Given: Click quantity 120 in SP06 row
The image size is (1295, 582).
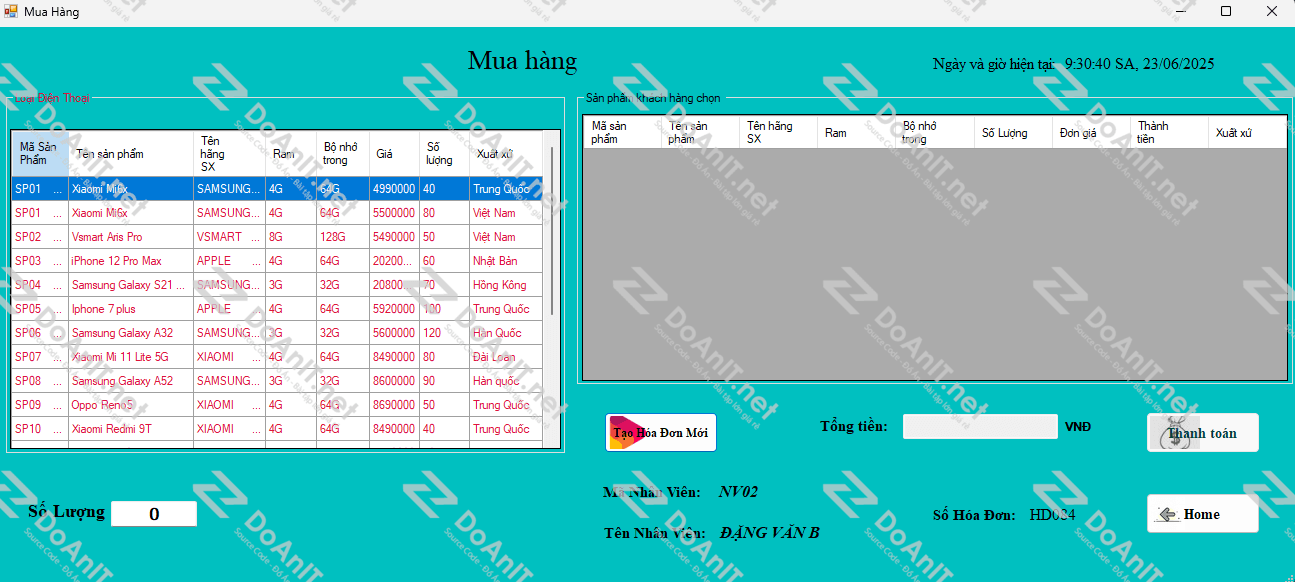Looking at the screenshot, I should (x=445, y=333).
